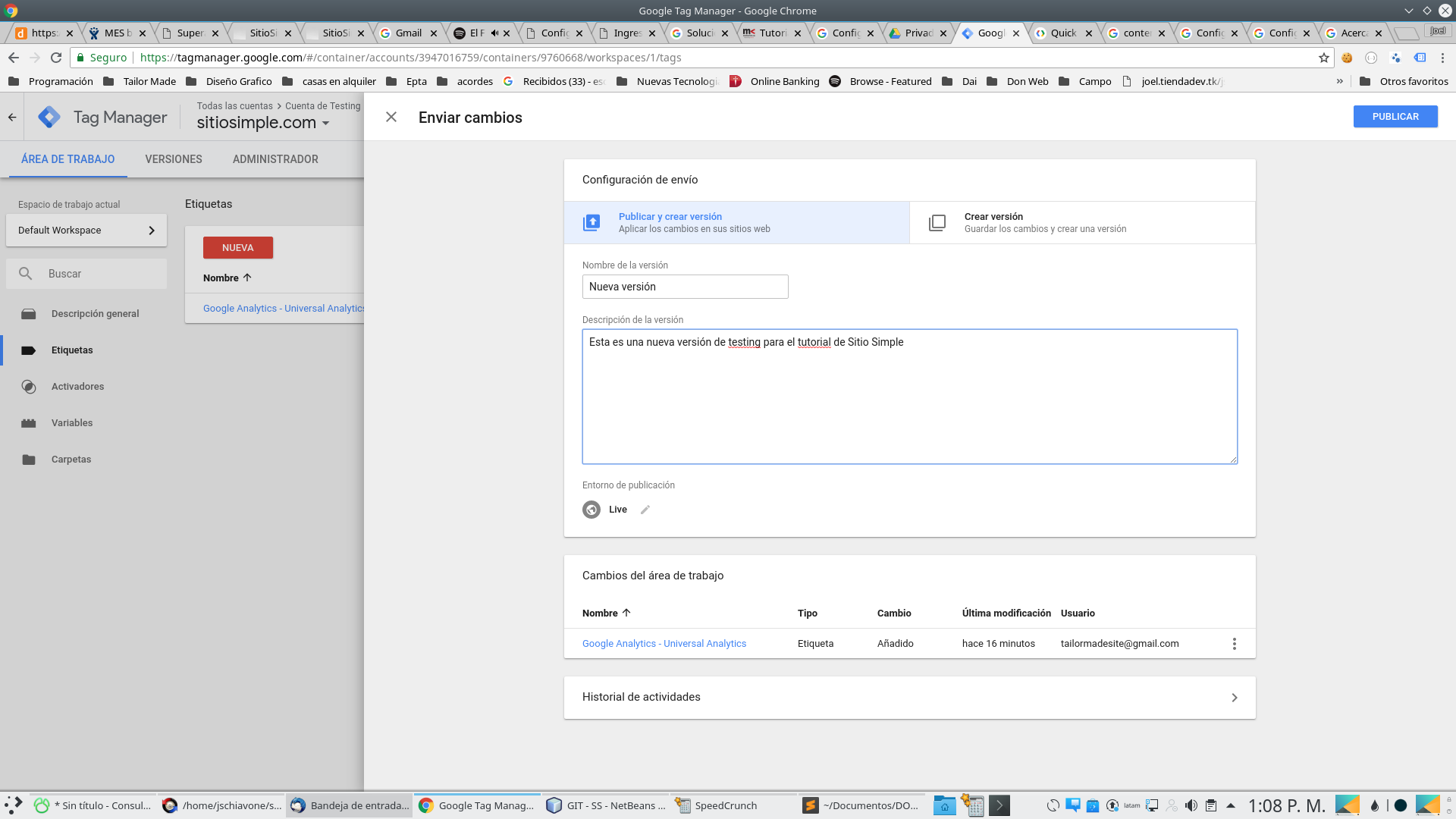The width and height of the screenshot is (1456, 819).
Task: Open Online Banking bookmark
Action: coord(774,81)
